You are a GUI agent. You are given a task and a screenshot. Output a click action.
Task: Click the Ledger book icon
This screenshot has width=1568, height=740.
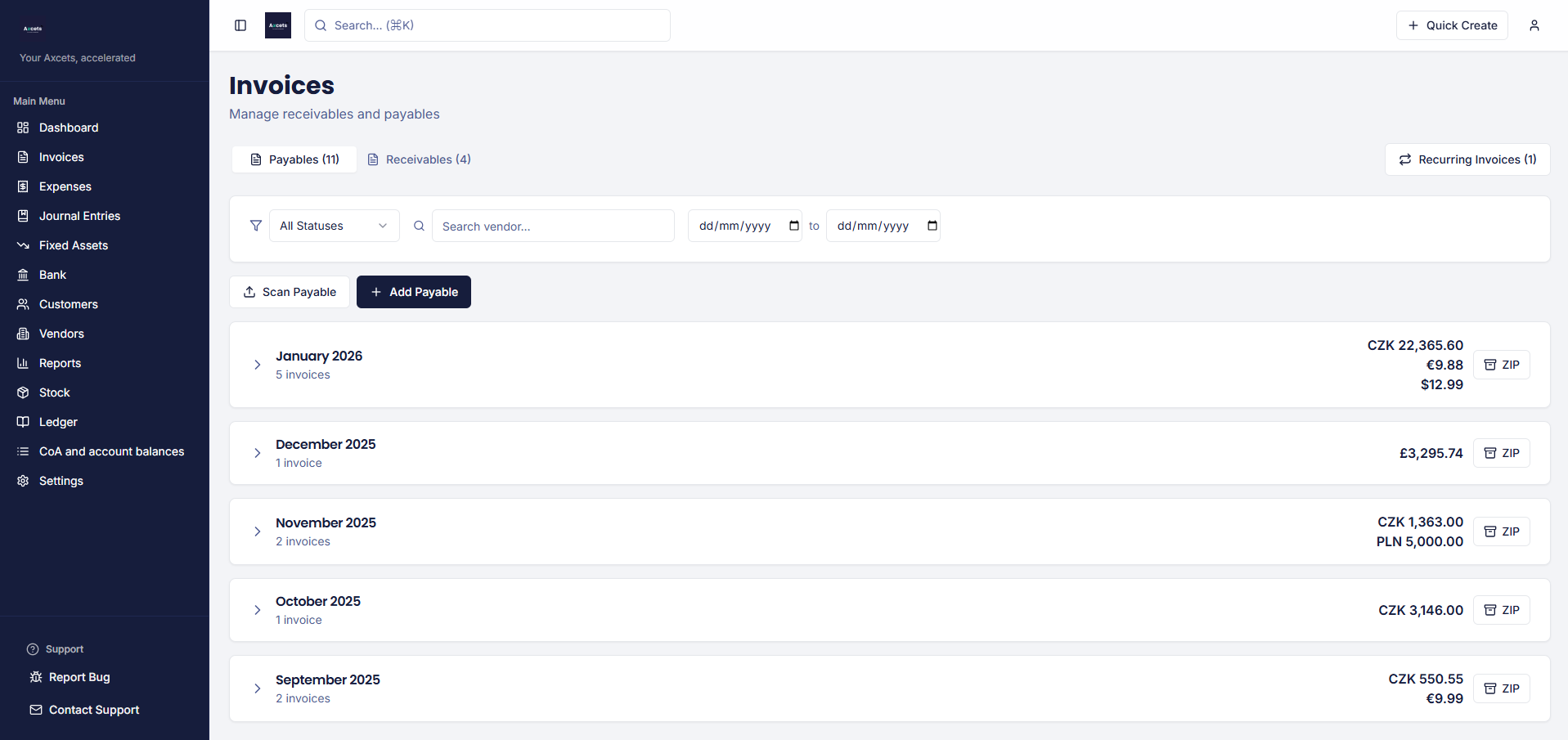(23, 422)
